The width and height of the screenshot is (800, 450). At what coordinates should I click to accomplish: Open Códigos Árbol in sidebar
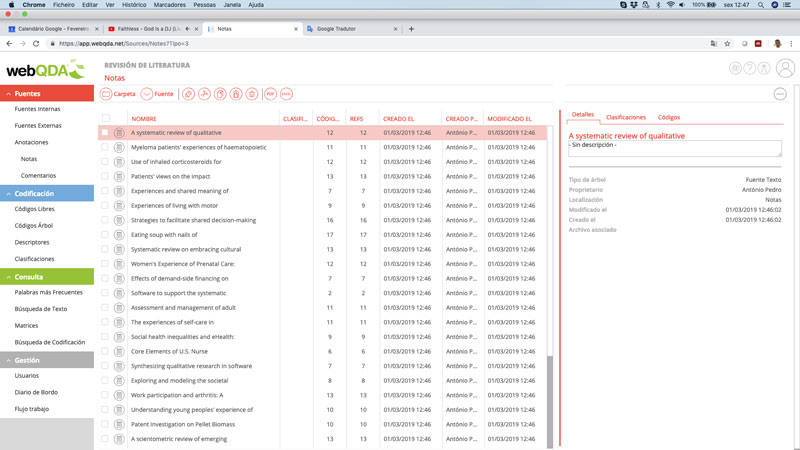tap(34, 226)
